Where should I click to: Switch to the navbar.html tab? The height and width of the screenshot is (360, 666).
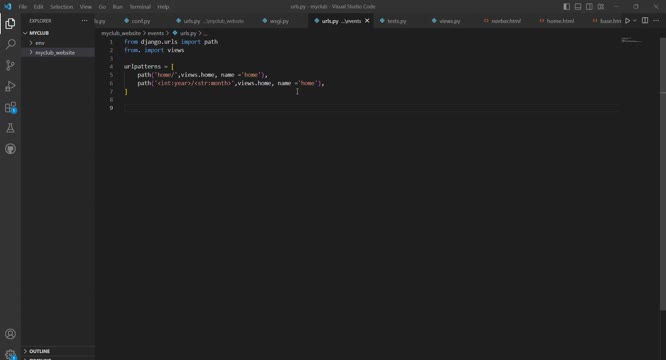(x=505, y=21)
